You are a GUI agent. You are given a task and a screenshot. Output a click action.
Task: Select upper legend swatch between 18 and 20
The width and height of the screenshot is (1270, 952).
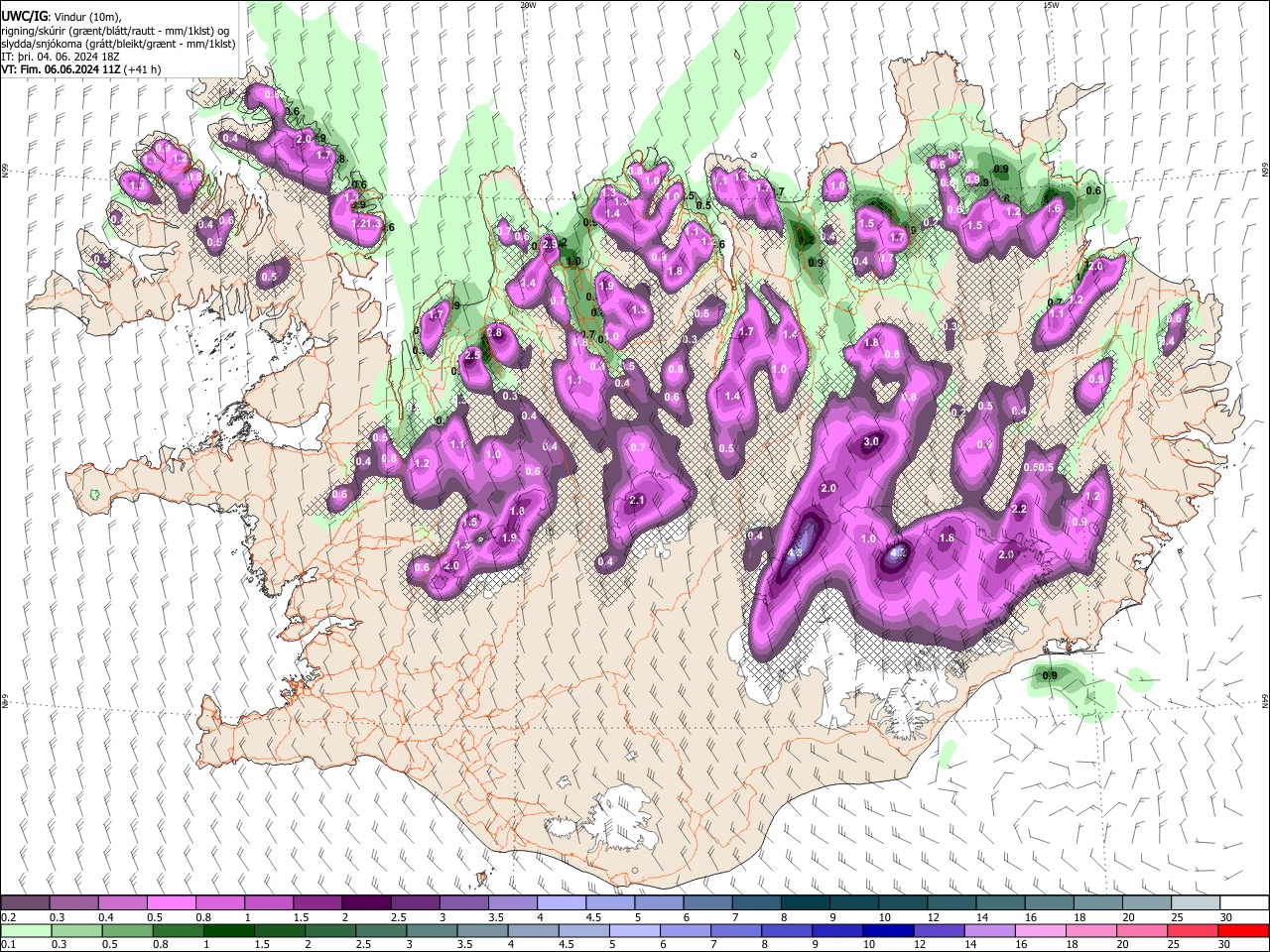[1097, 902]
